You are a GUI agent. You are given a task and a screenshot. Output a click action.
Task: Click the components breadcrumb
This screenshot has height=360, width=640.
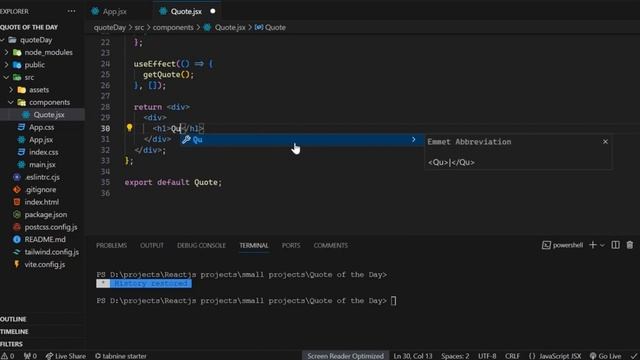pos(173,27)
